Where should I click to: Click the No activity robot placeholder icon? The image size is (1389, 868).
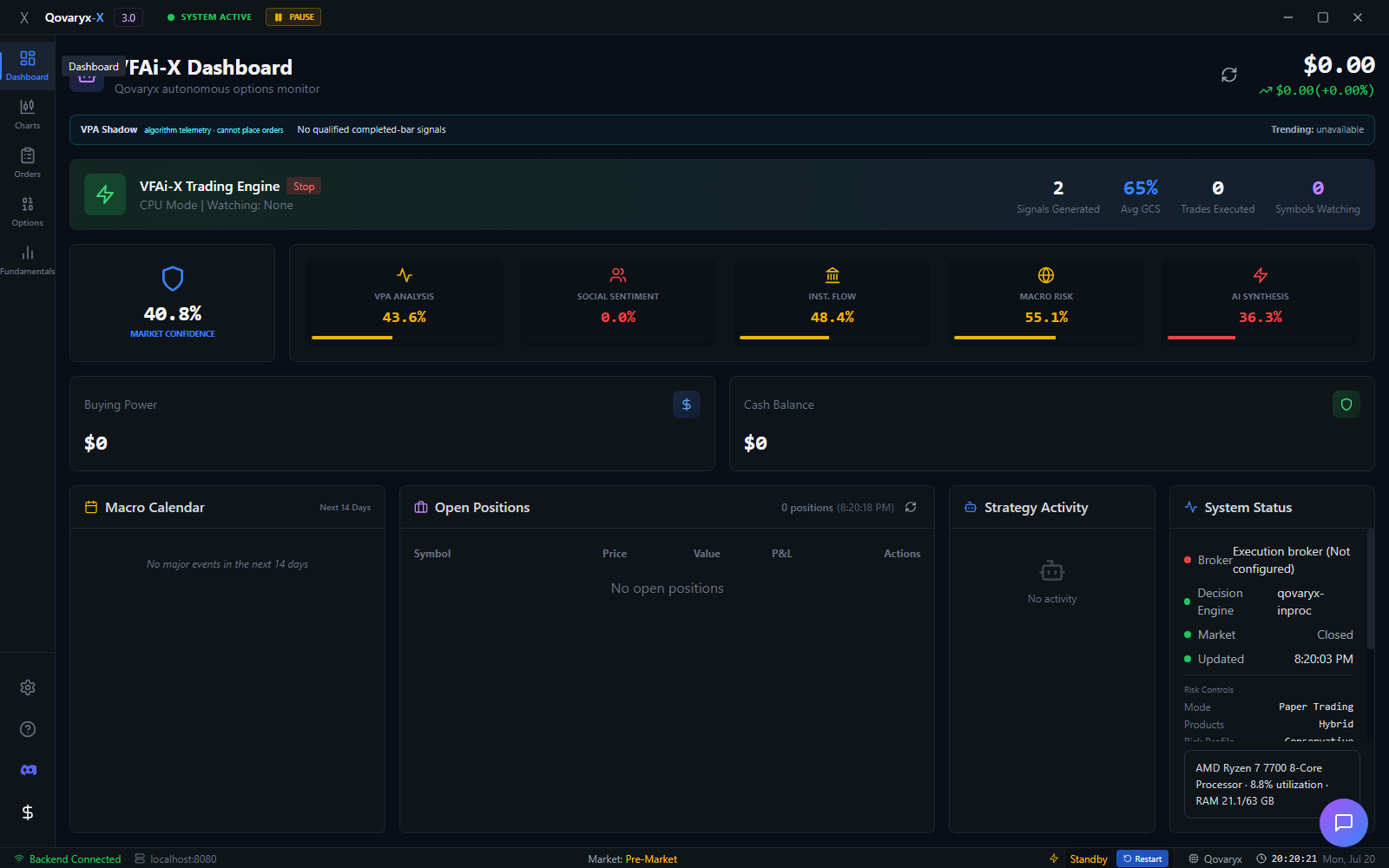pos(1052,571)
